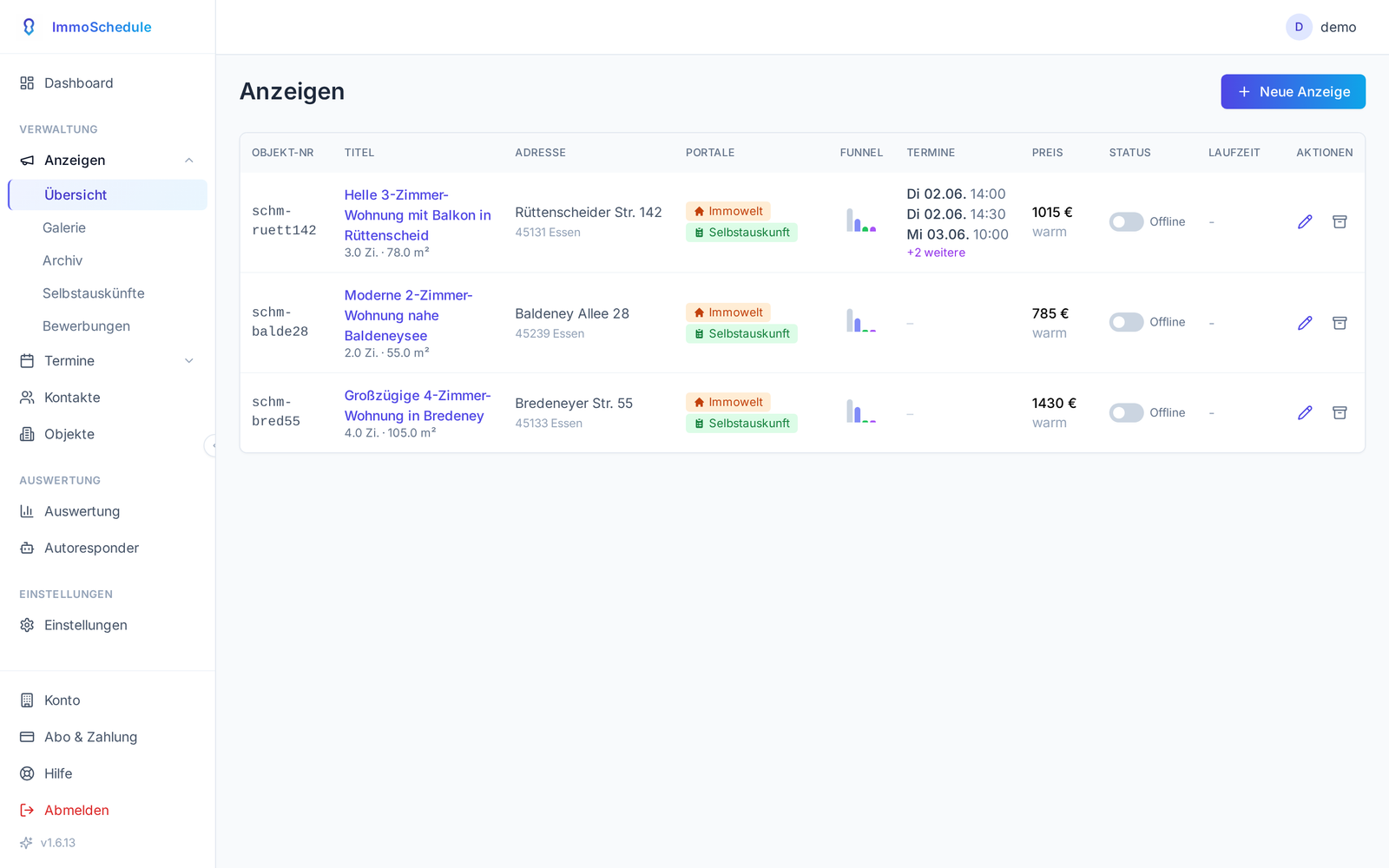The width and height of the screenshot is (1389, 868).
Task: Click the Immowelt portal badge for schm-bred55
Action: 727,402
